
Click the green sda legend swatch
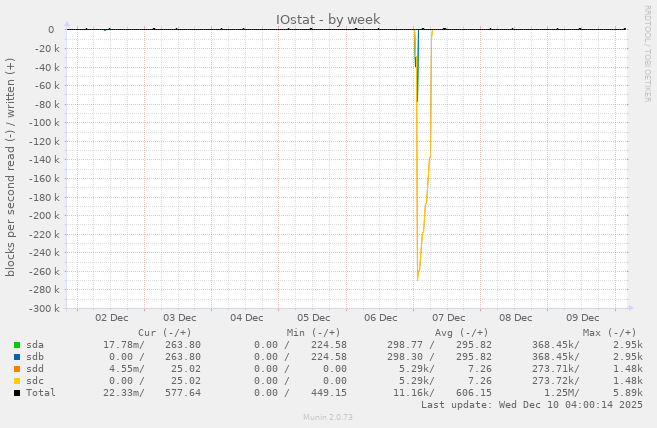pyautogui.click(x=17, y=345)
